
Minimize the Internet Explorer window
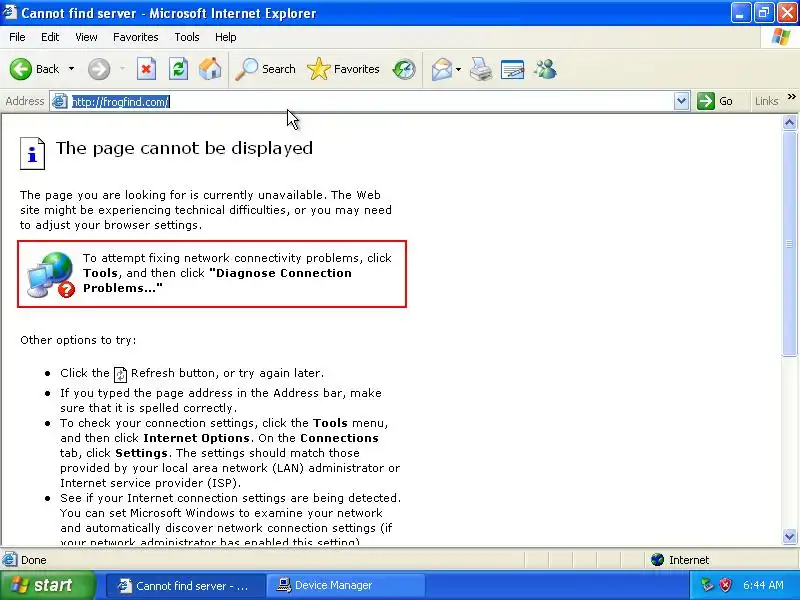(740, 13)
